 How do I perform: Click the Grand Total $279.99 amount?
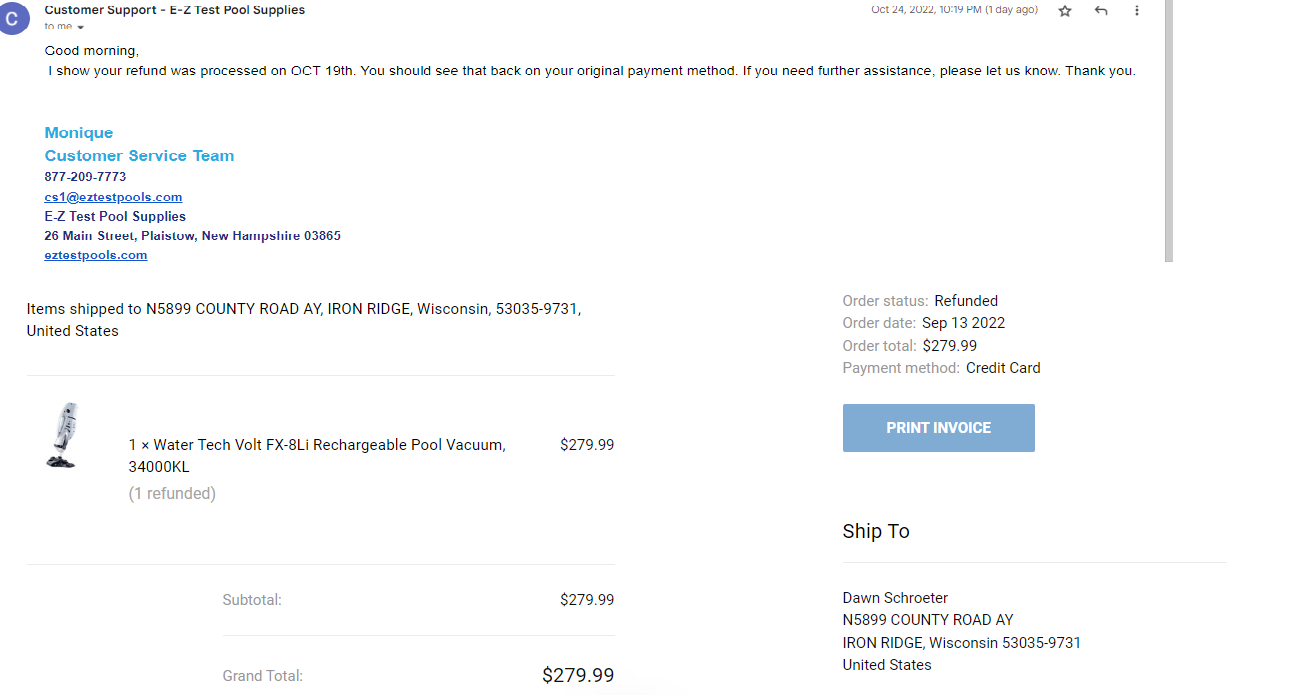coord(578,676)
